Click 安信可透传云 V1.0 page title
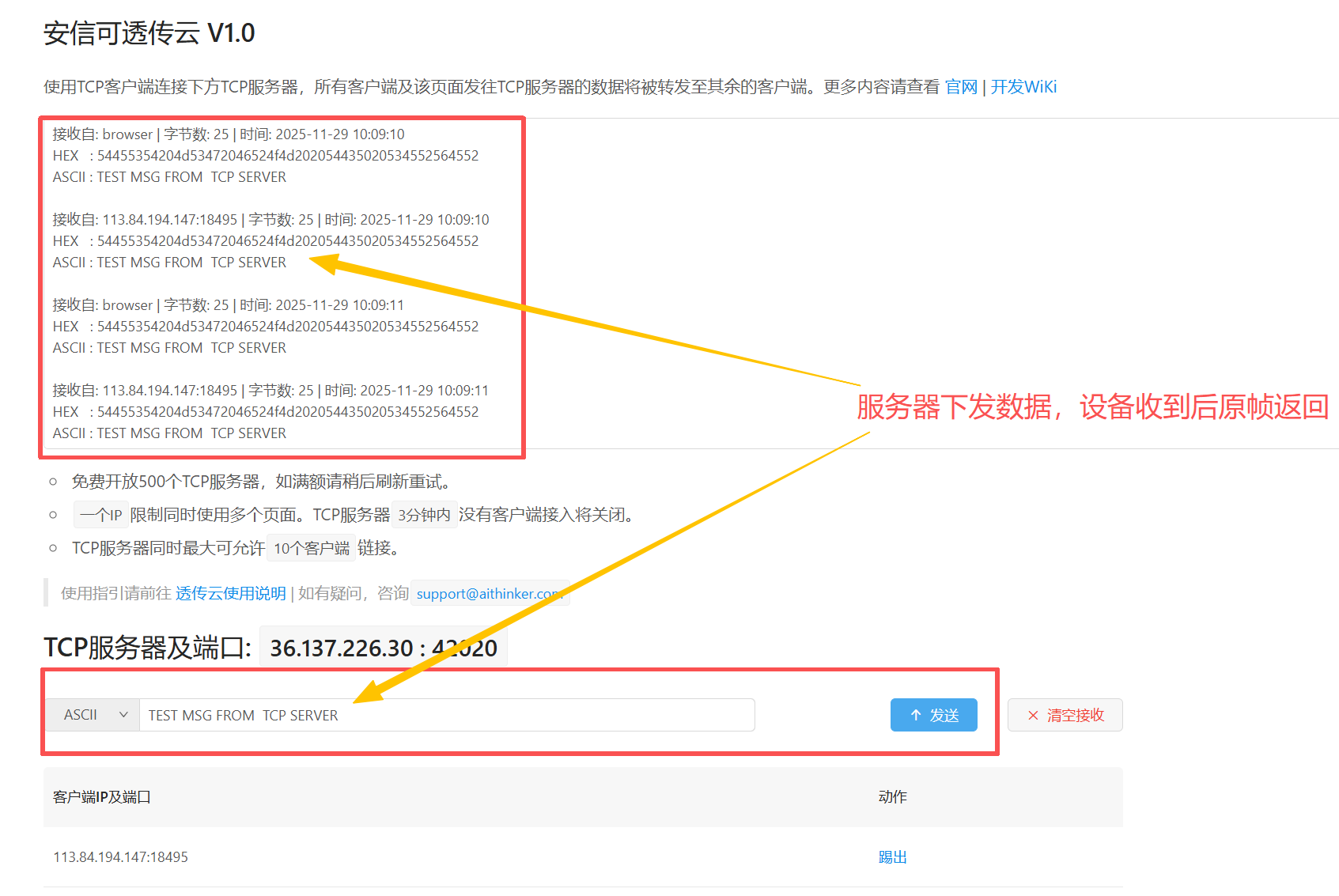 point(149,33)
